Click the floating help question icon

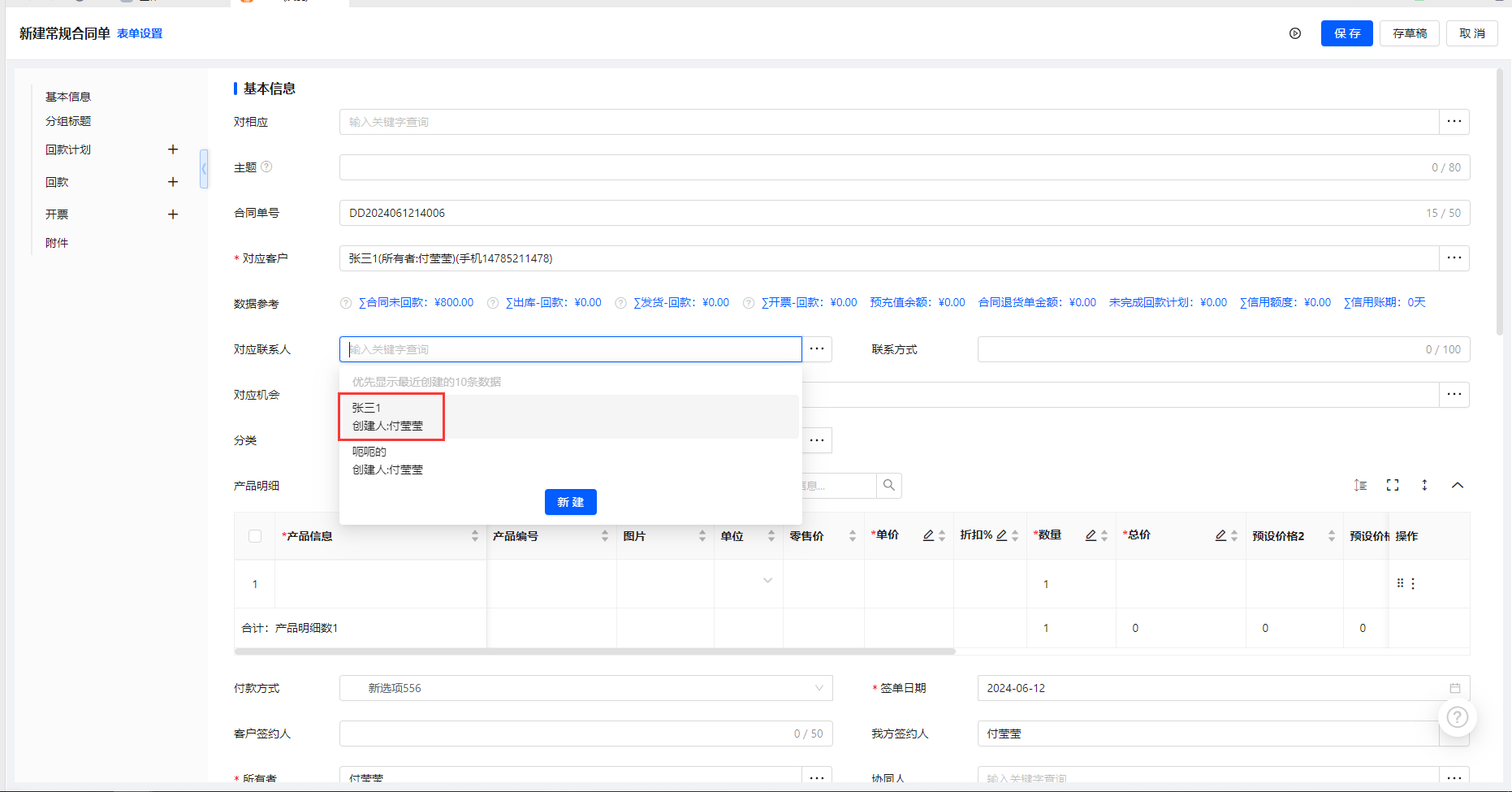click(x=1458, y=717)
